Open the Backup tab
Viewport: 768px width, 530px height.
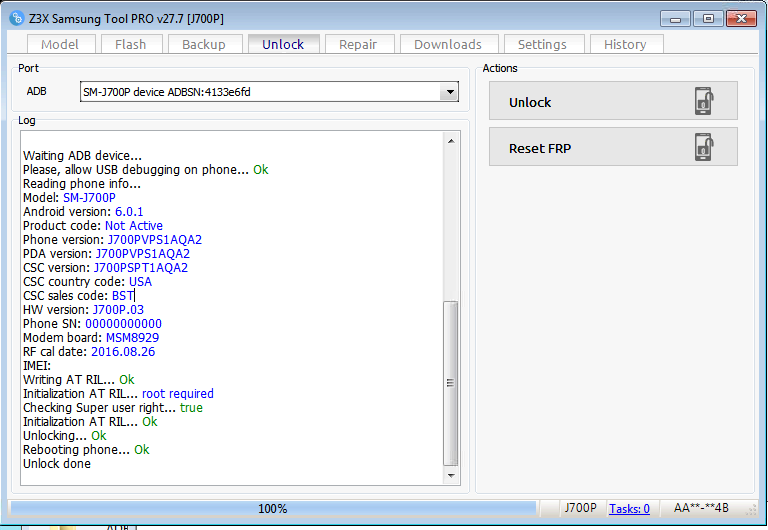[204, 44]
